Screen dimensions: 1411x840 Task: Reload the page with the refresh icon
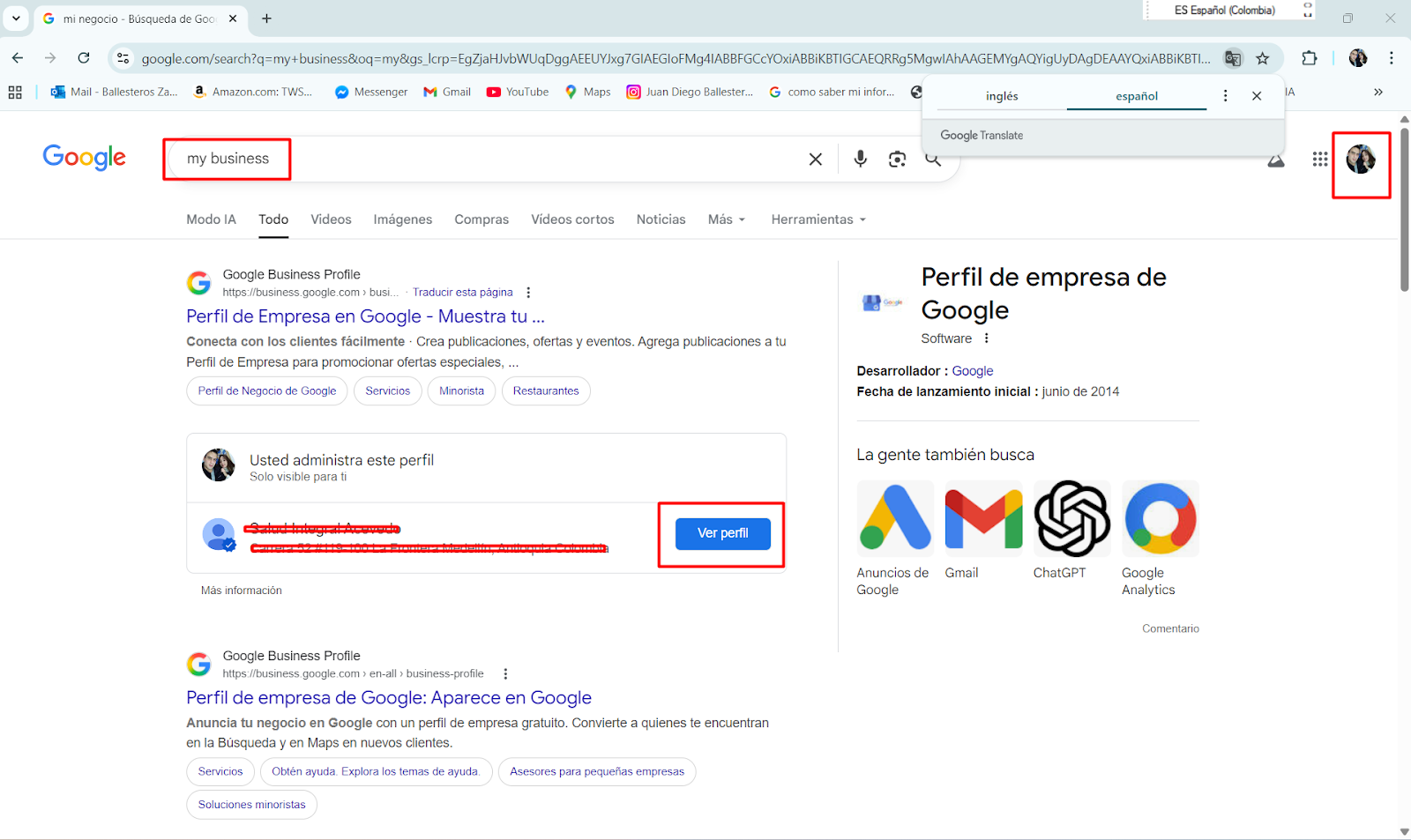[84, 58]
